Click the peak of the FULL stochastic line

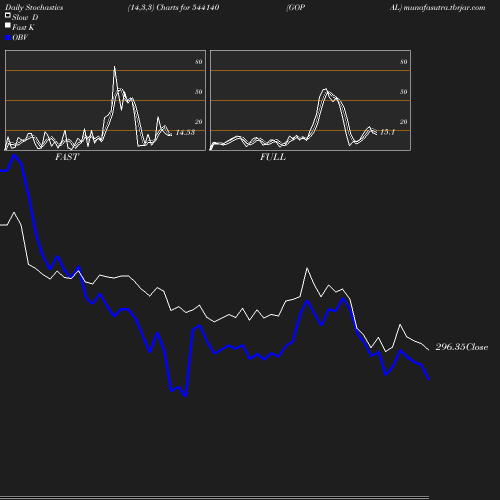325,89
